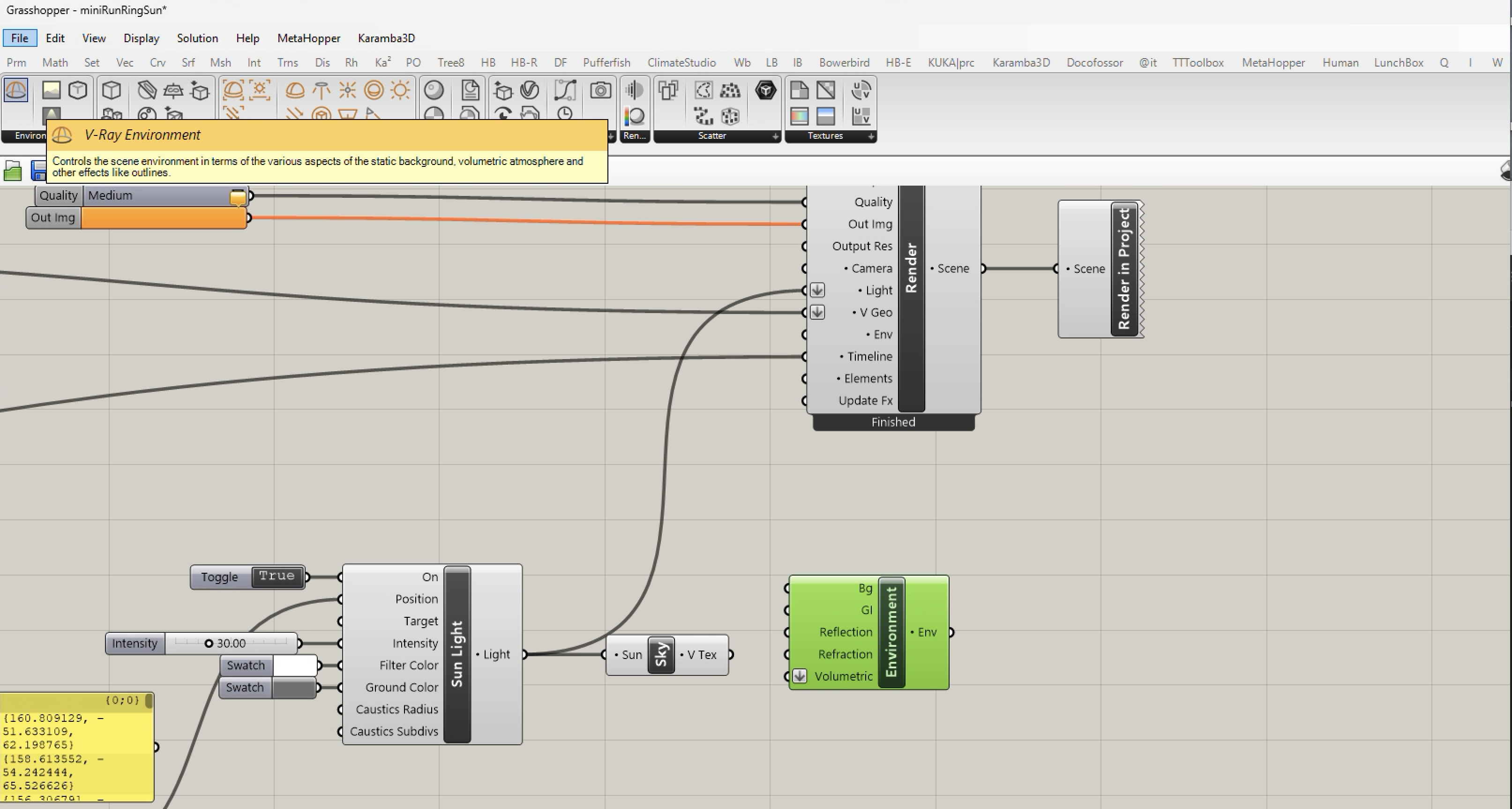The image size is (1512, 809).
Task: Expand the Textures panel plus button
Action: click(870, 136)
